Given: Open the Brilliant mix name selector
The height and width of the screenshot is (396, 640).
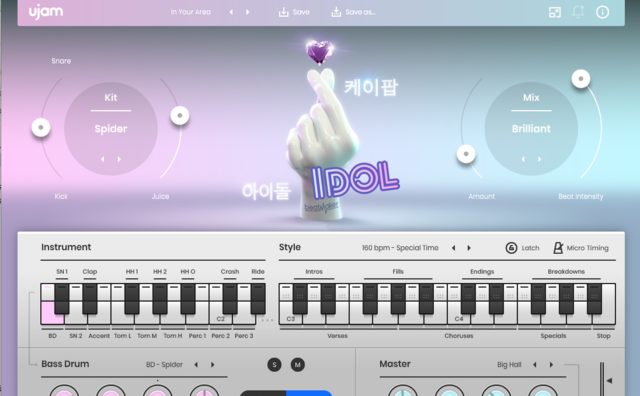Looking at the screenshot, I should (531, 129).
